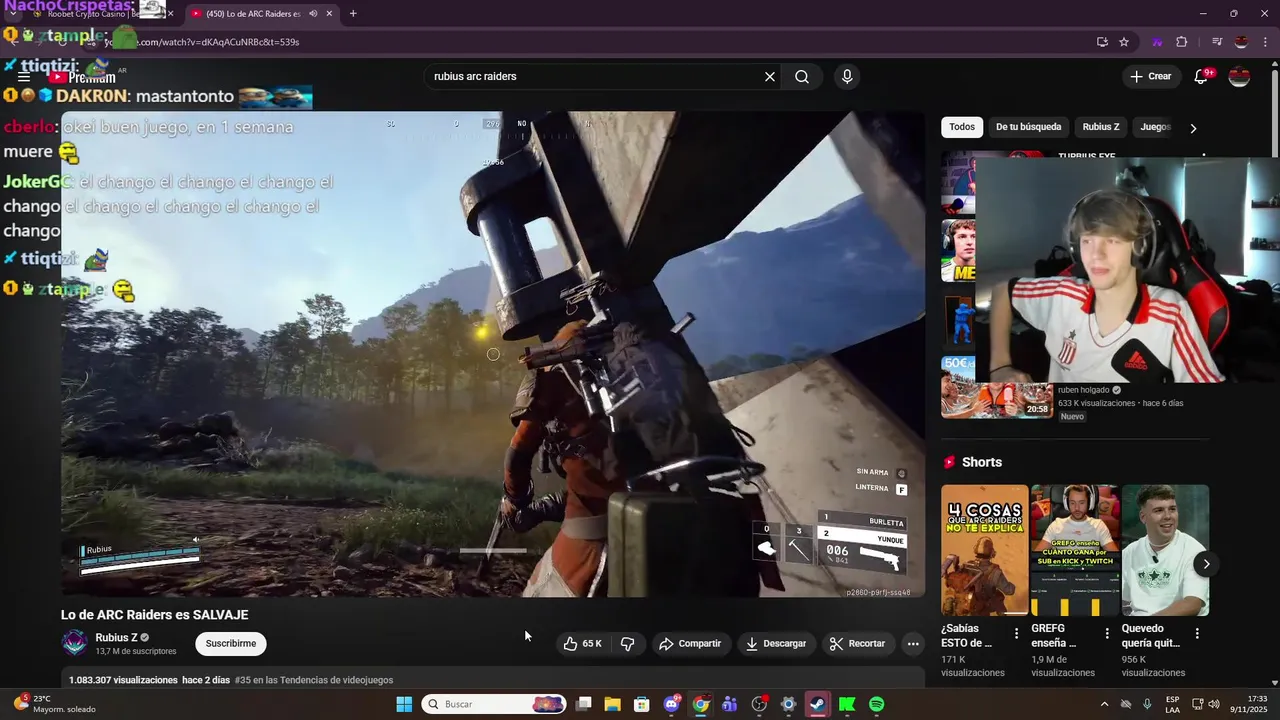This screenshot has height=720, width=1280.
Task: Like the video showing 65 K
Action: pyautogui.click(x=583, y=644)
